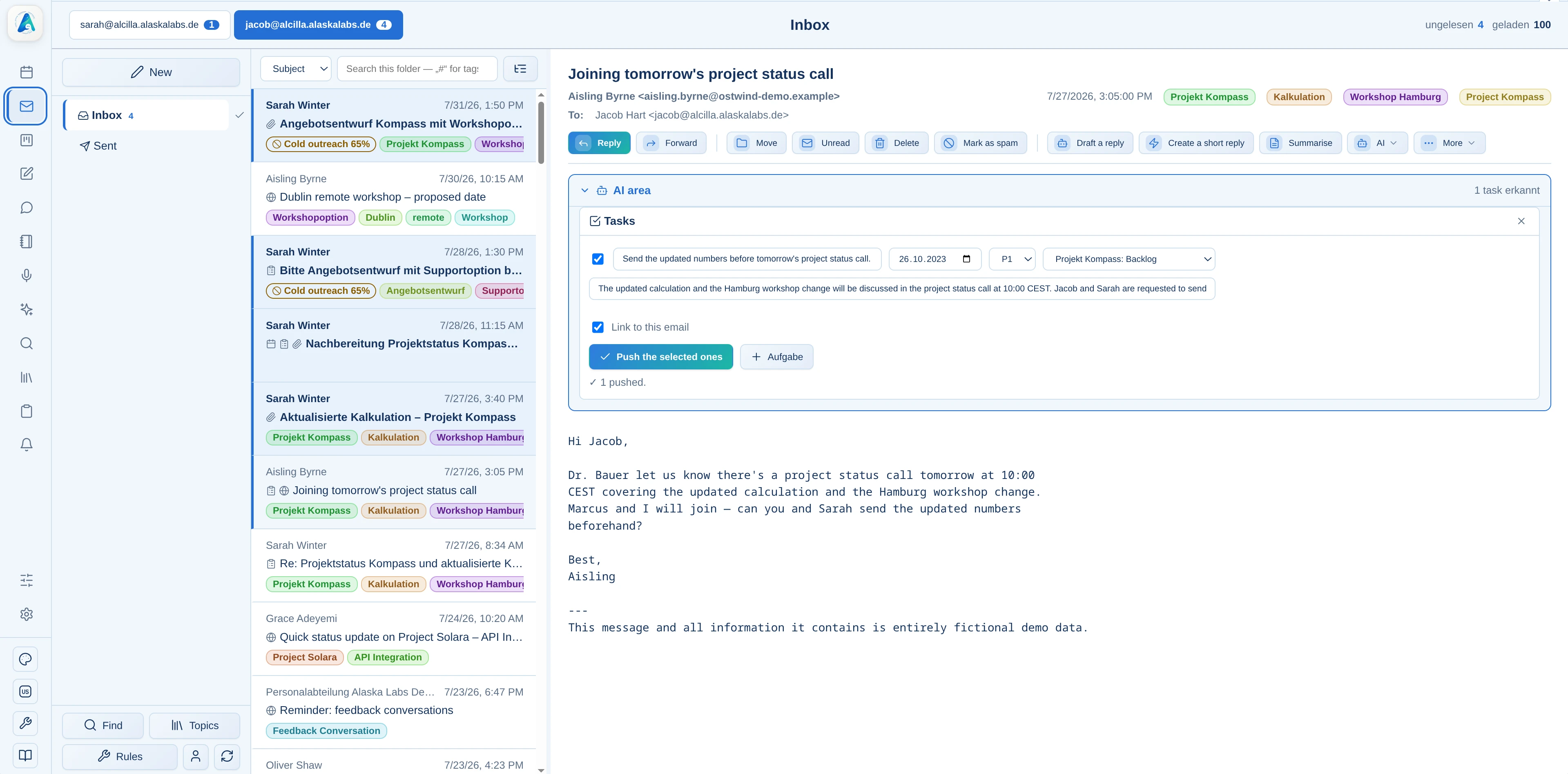Click 'Create a short reply'
1568x774 pixels.
tap(1196, 143)
